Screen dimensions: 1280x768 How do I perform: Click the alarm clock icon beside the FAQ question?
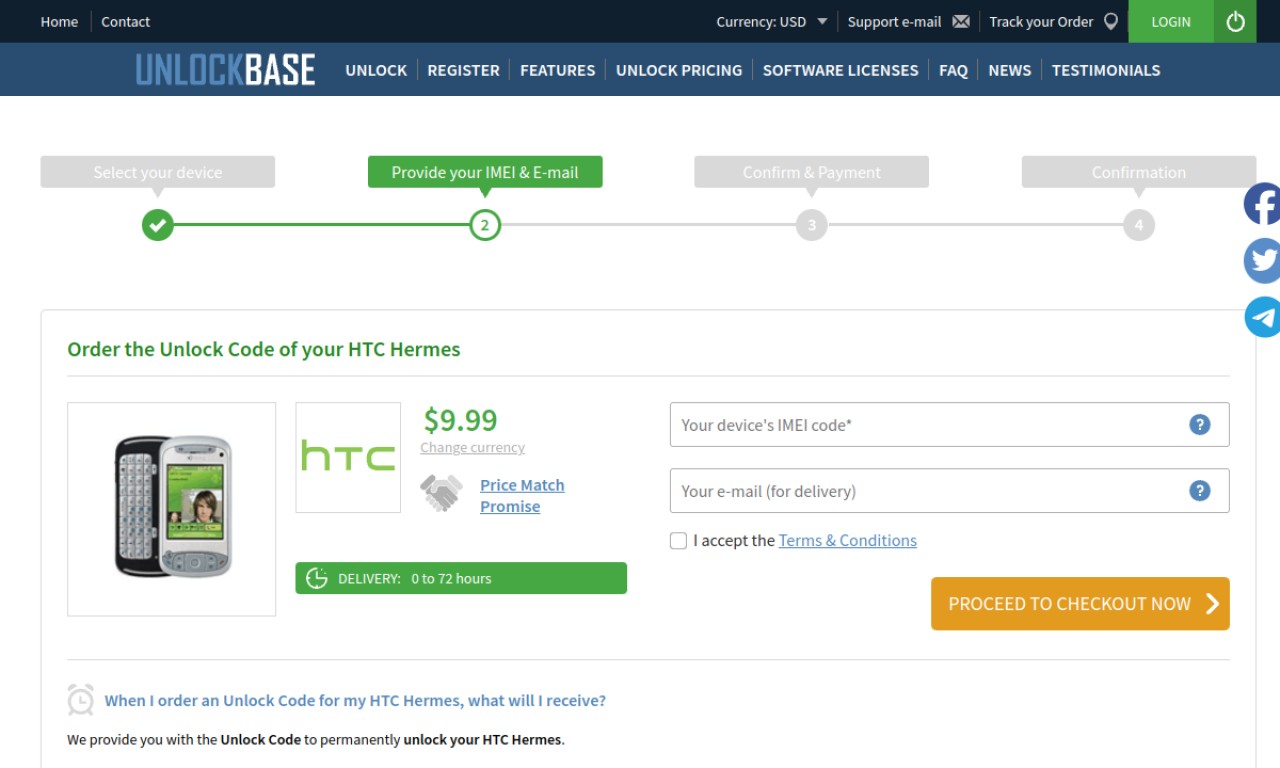pyautogui.click(x=81, y=700)
